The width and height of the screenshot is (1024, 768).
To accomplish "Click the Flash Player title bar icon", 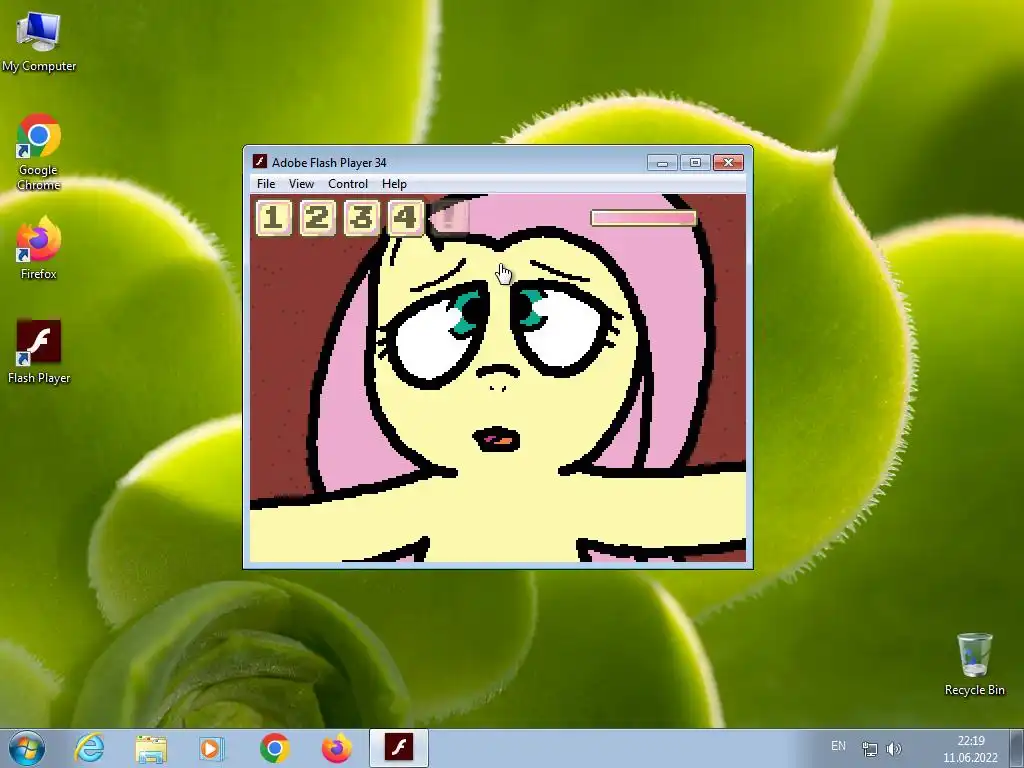I will click(x=260, y=161).
